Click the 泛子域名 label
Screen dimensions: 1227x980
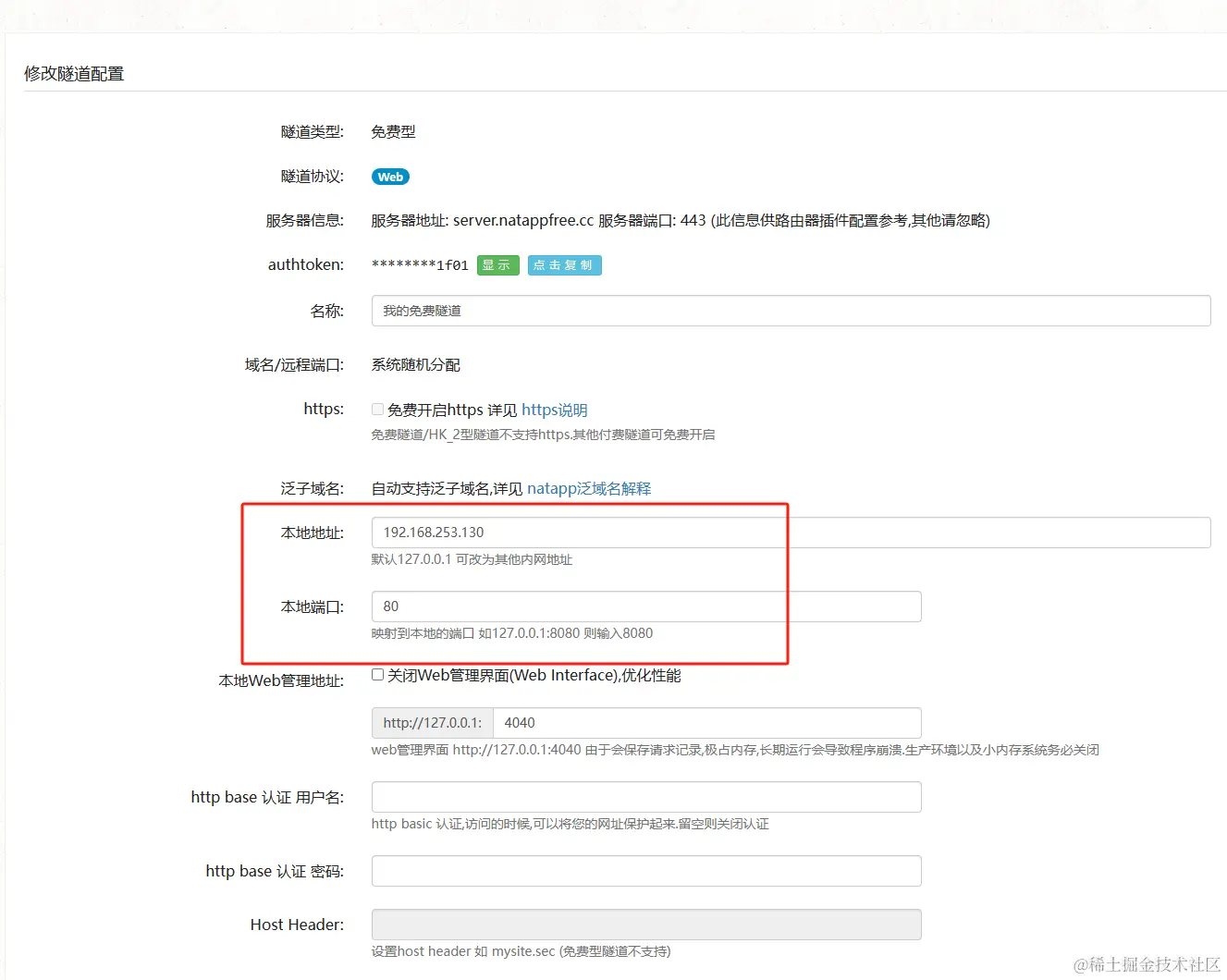(313, 488)
